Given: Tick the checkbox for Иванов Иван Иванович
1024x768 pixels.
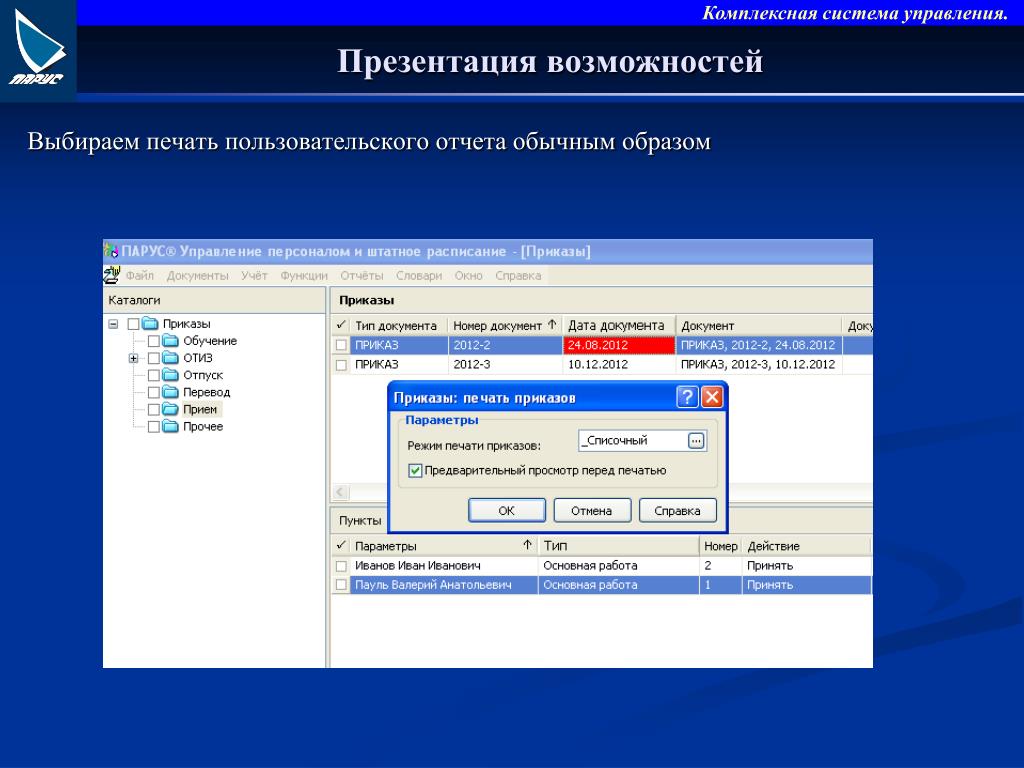Looking at the screenshot, I should [x=341, y=566].
